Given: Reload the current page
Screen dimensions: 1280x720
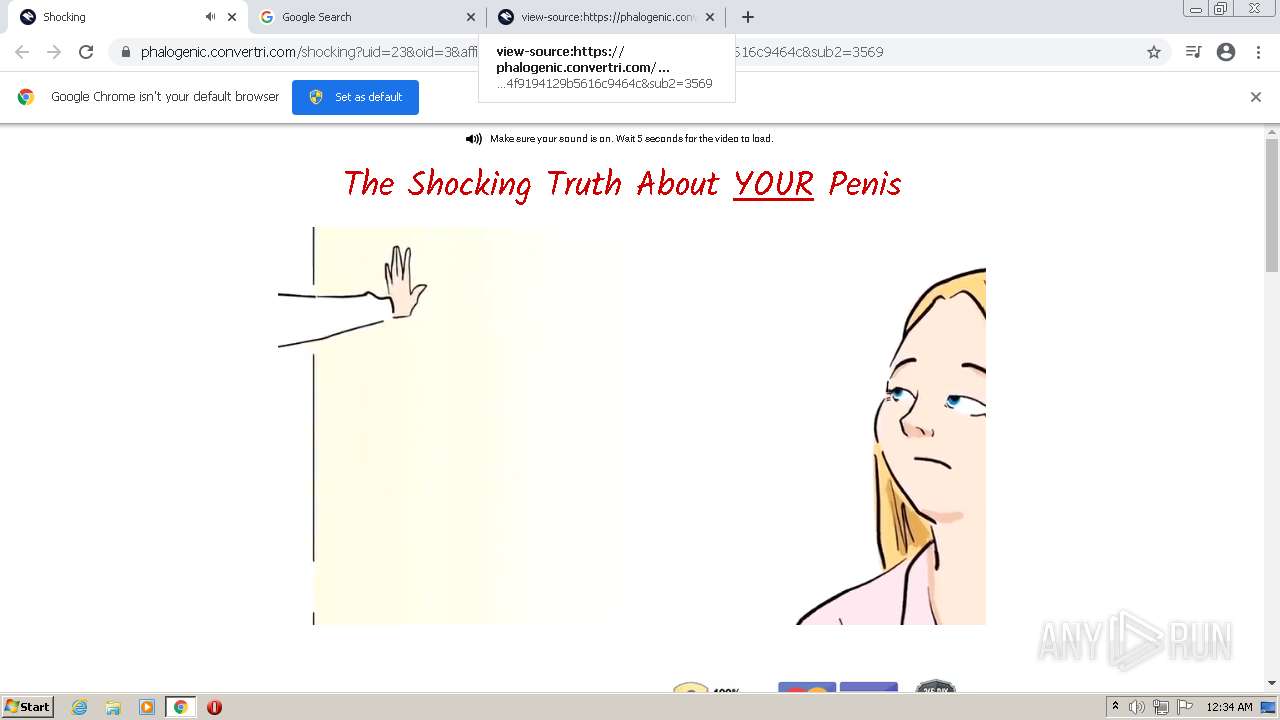Looking at the screenshot, I should point(86,52).
